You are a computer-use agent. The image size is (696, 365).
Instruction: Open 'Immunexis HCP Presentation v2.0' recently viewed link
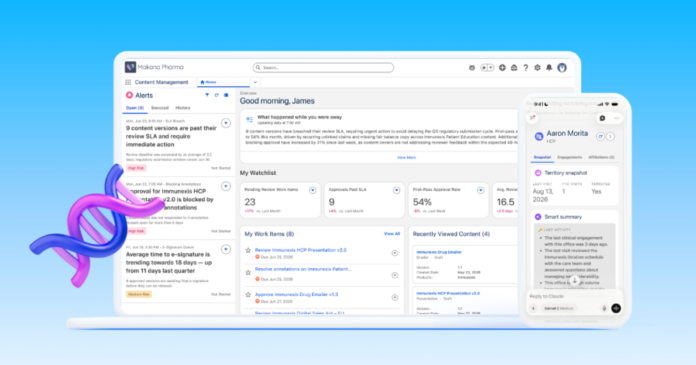448,294
